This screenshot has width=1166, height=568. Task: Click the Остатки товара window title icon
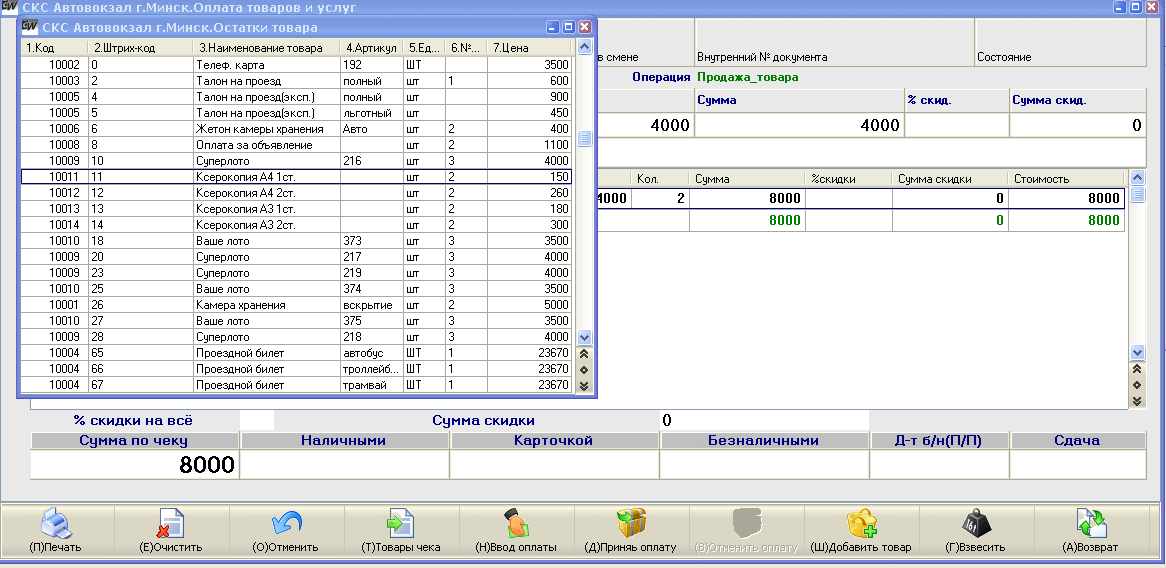click(x=29, y=28)
